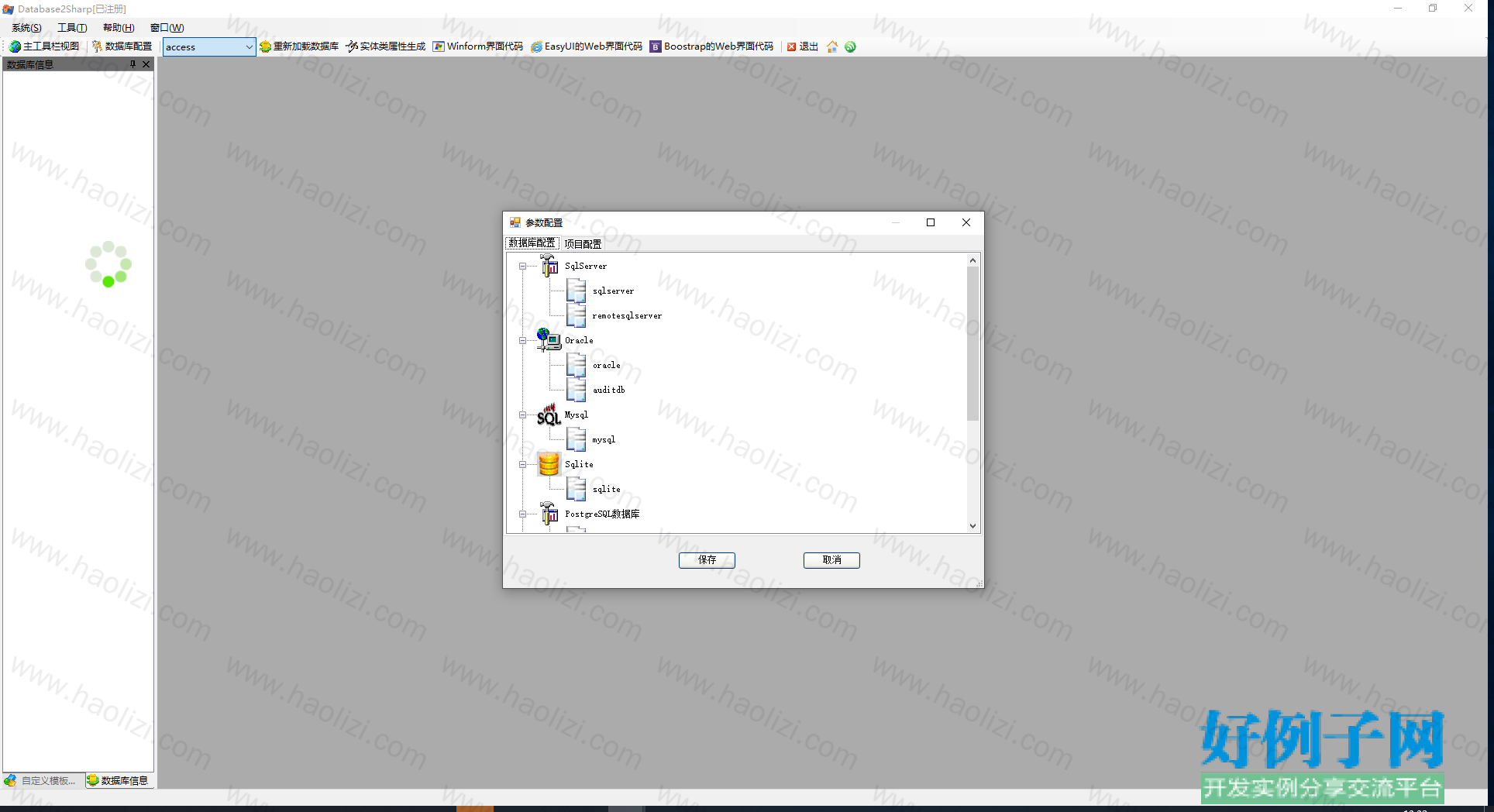
Task: Open the access database dropdown
Action: tap(249, 47)
